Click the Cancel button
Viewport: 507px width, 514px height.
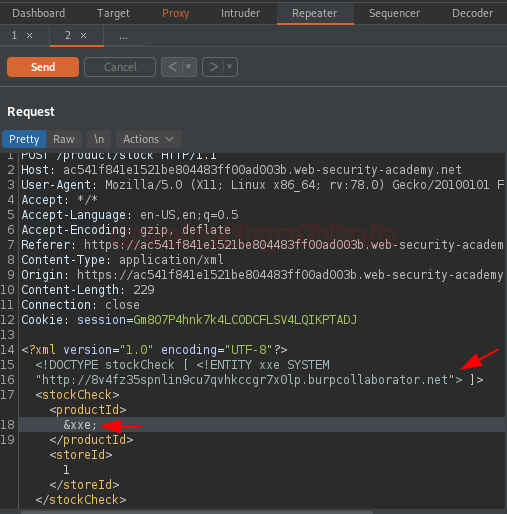[120, 67]
